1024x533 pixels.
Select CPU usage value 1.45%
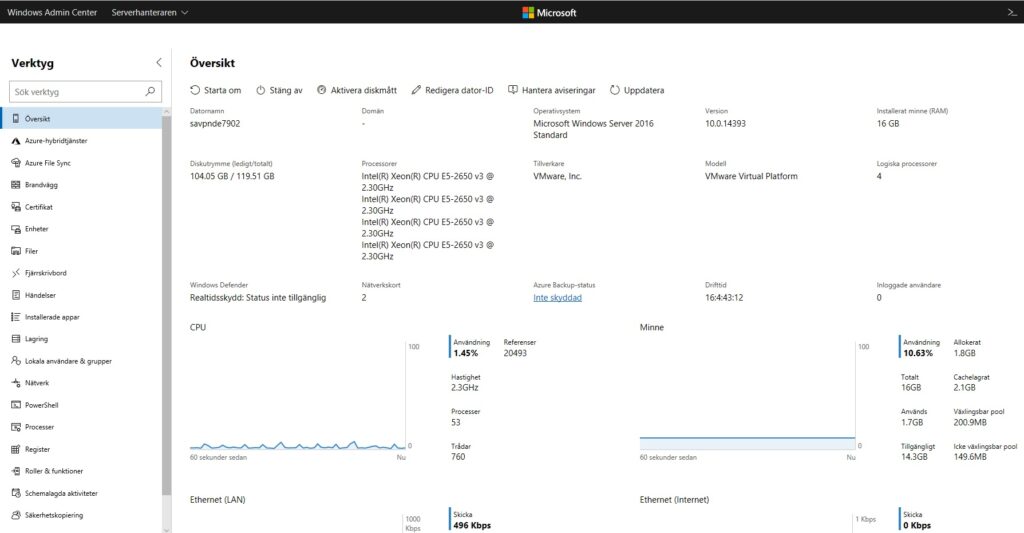tap(466, 353)
